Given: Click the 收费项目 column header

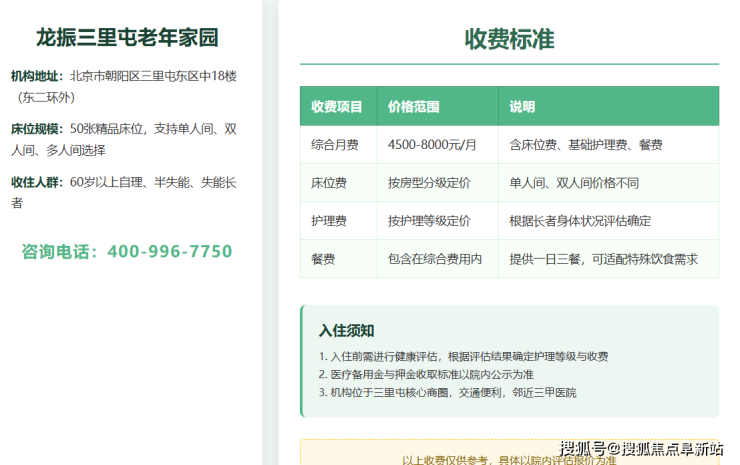Looking at the screenshot, I should click(x=336, y=107).
